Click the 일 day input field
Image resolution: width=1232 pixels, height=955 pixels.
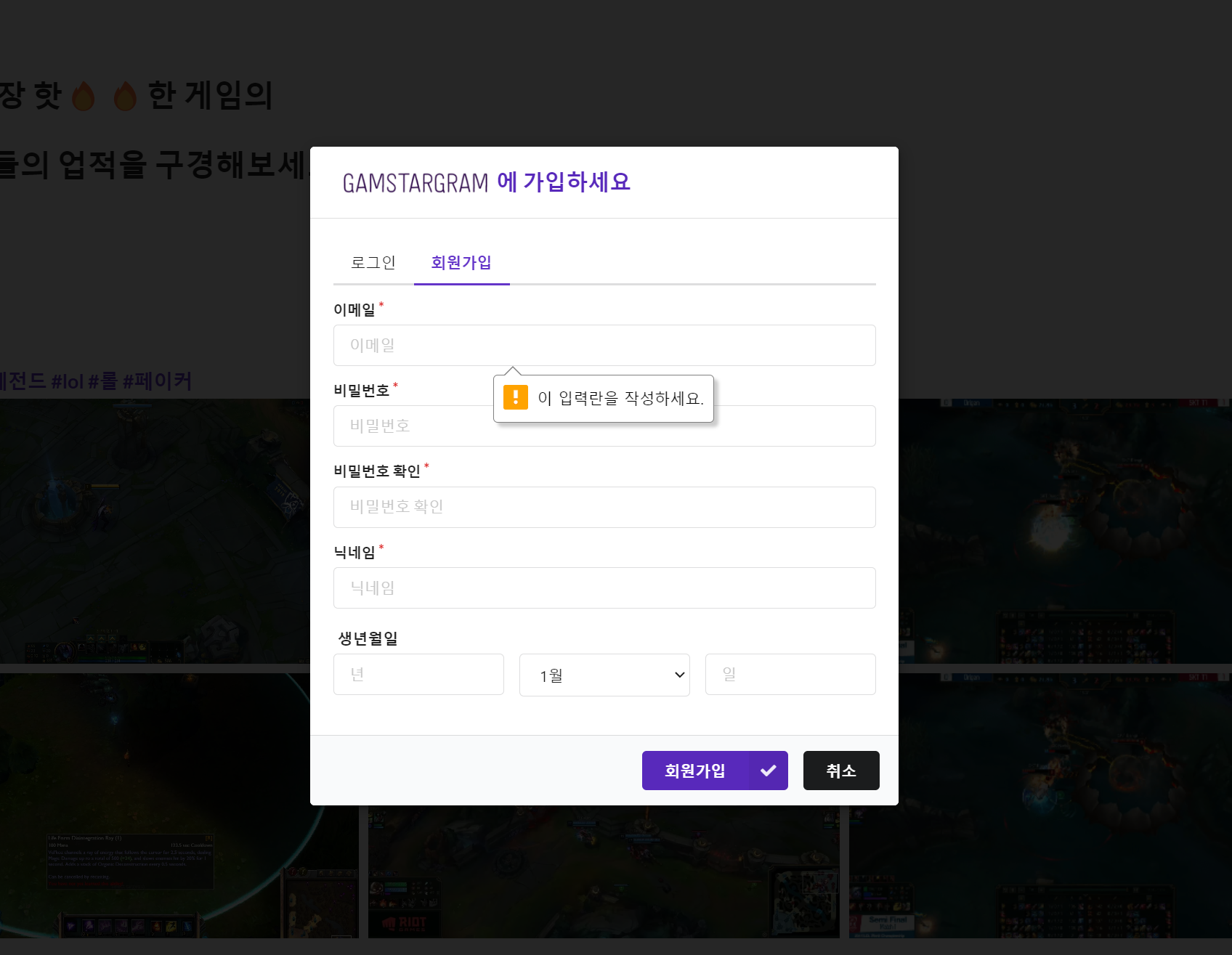[x=790, y=674]
